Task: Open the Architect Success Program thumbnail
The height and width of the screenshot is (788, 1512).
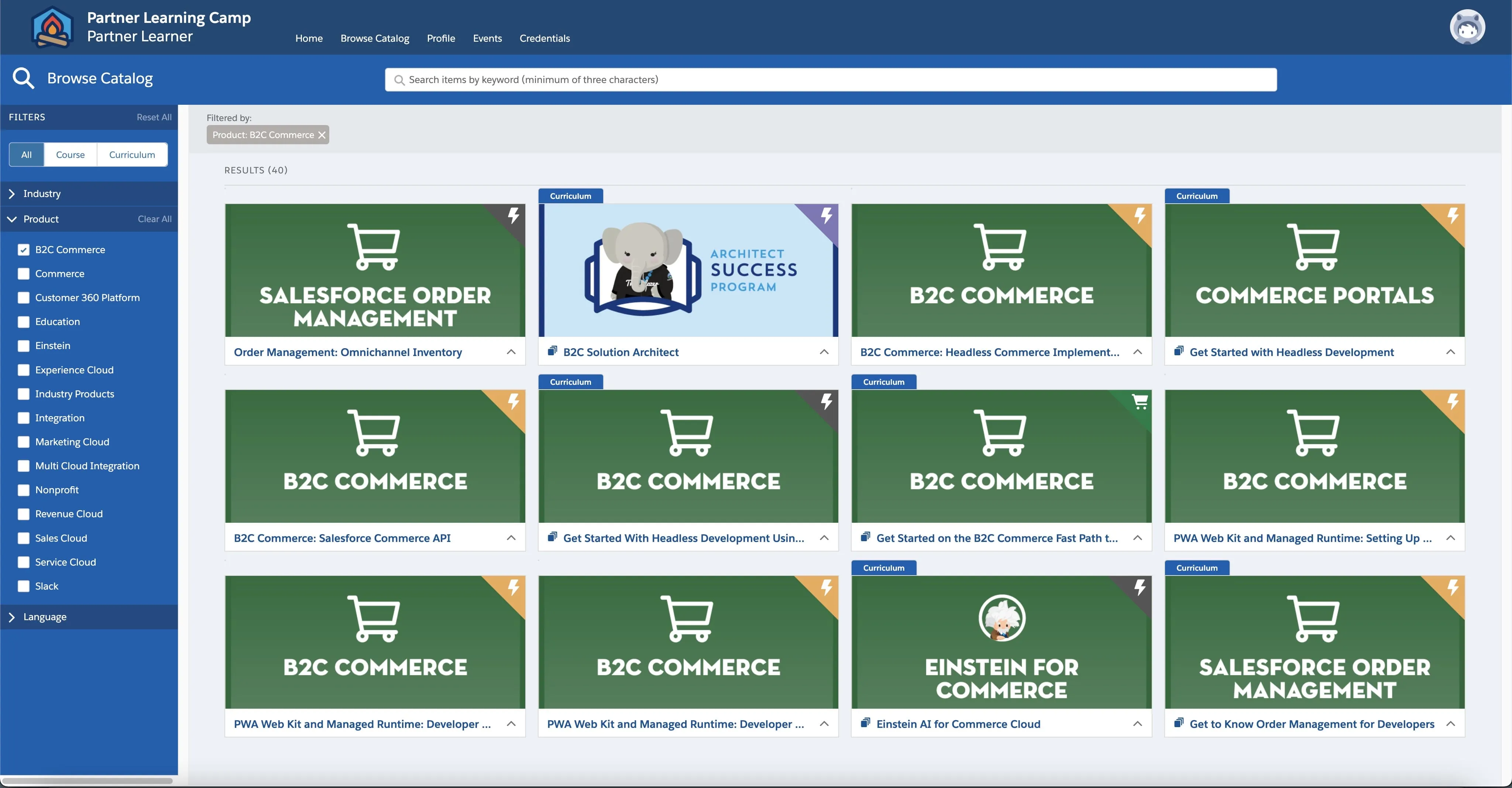Action: [x=688, y=270]
